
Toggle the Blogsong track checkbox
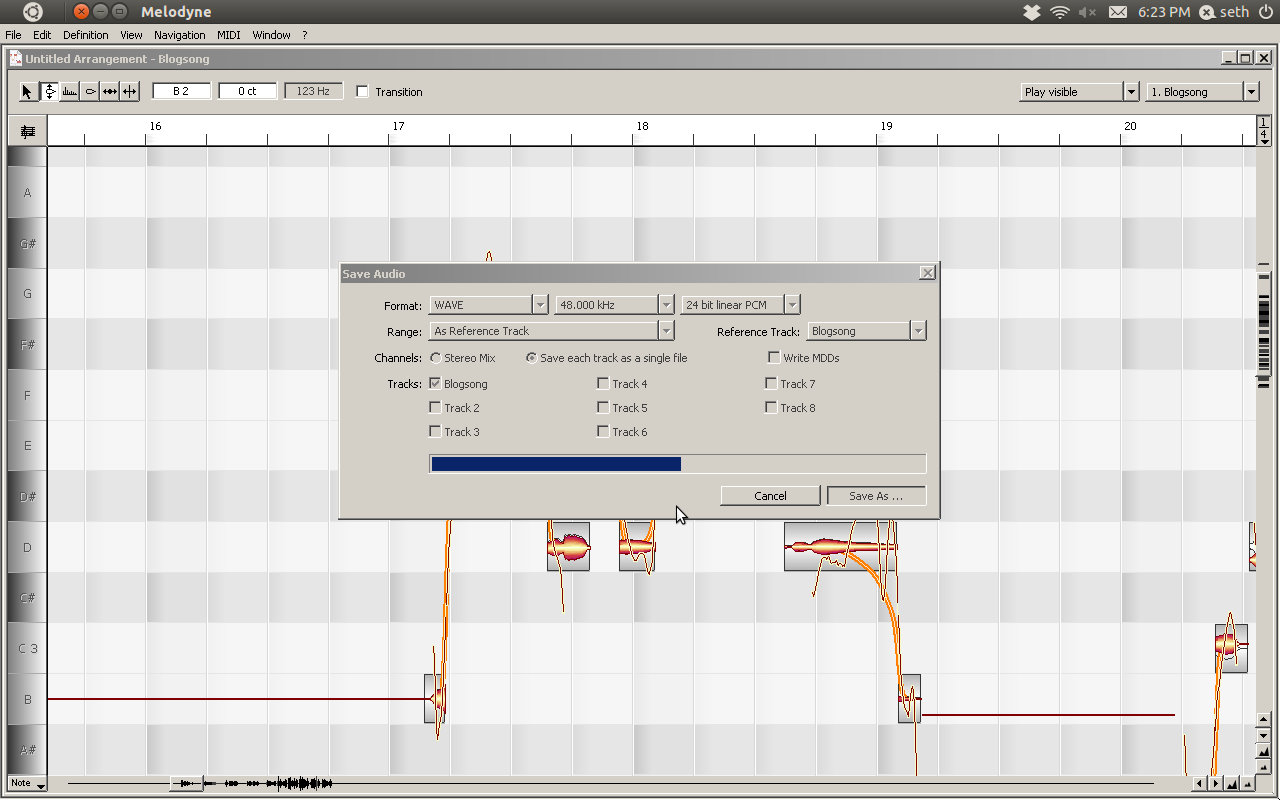coord(435,383)
